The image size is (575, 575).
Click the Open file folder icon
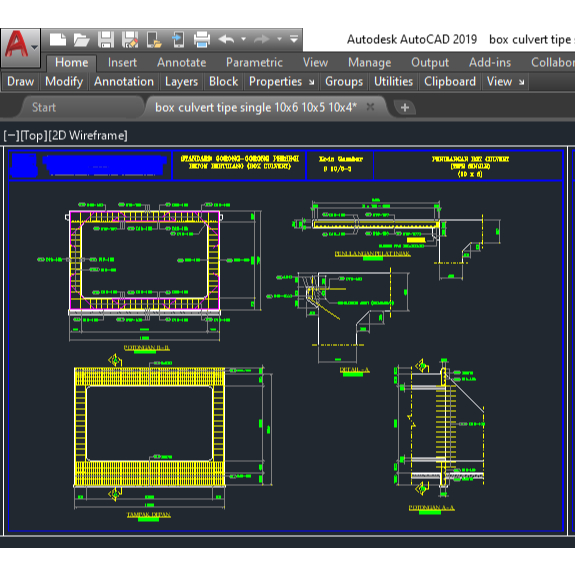coord(81,40)
